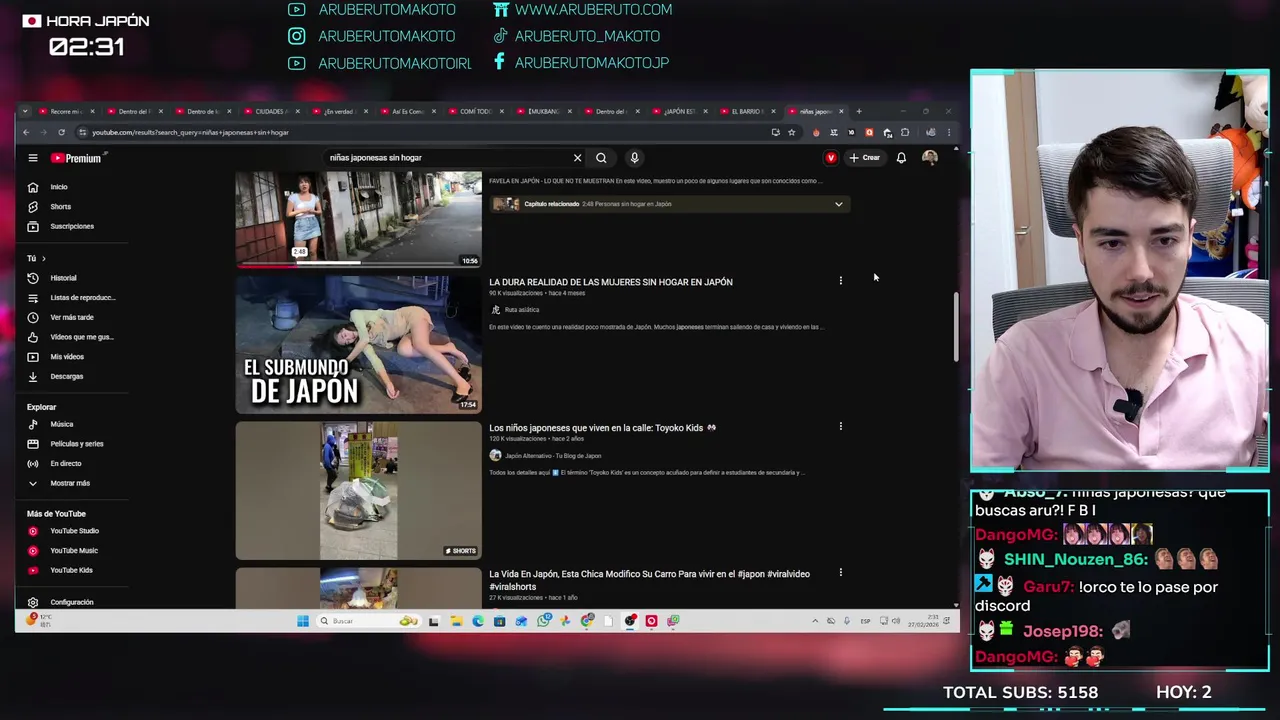This screenshot has width=1280, height=720.
Task: Open Configuración in sidebar
Action: click(70, 602)
